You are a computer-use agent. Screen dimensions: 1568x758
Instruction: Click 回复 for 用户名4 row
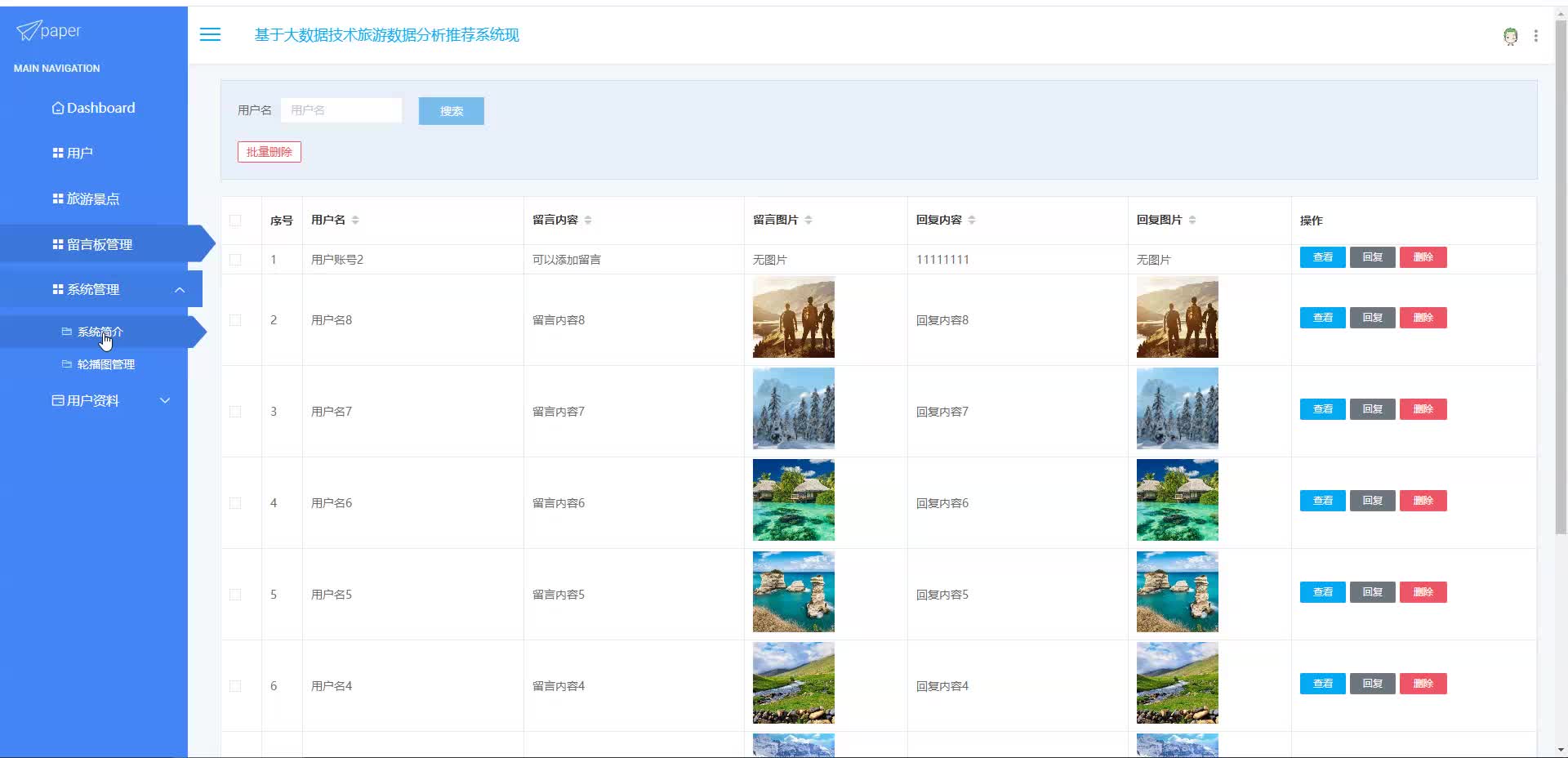(x=1373, y=684)
